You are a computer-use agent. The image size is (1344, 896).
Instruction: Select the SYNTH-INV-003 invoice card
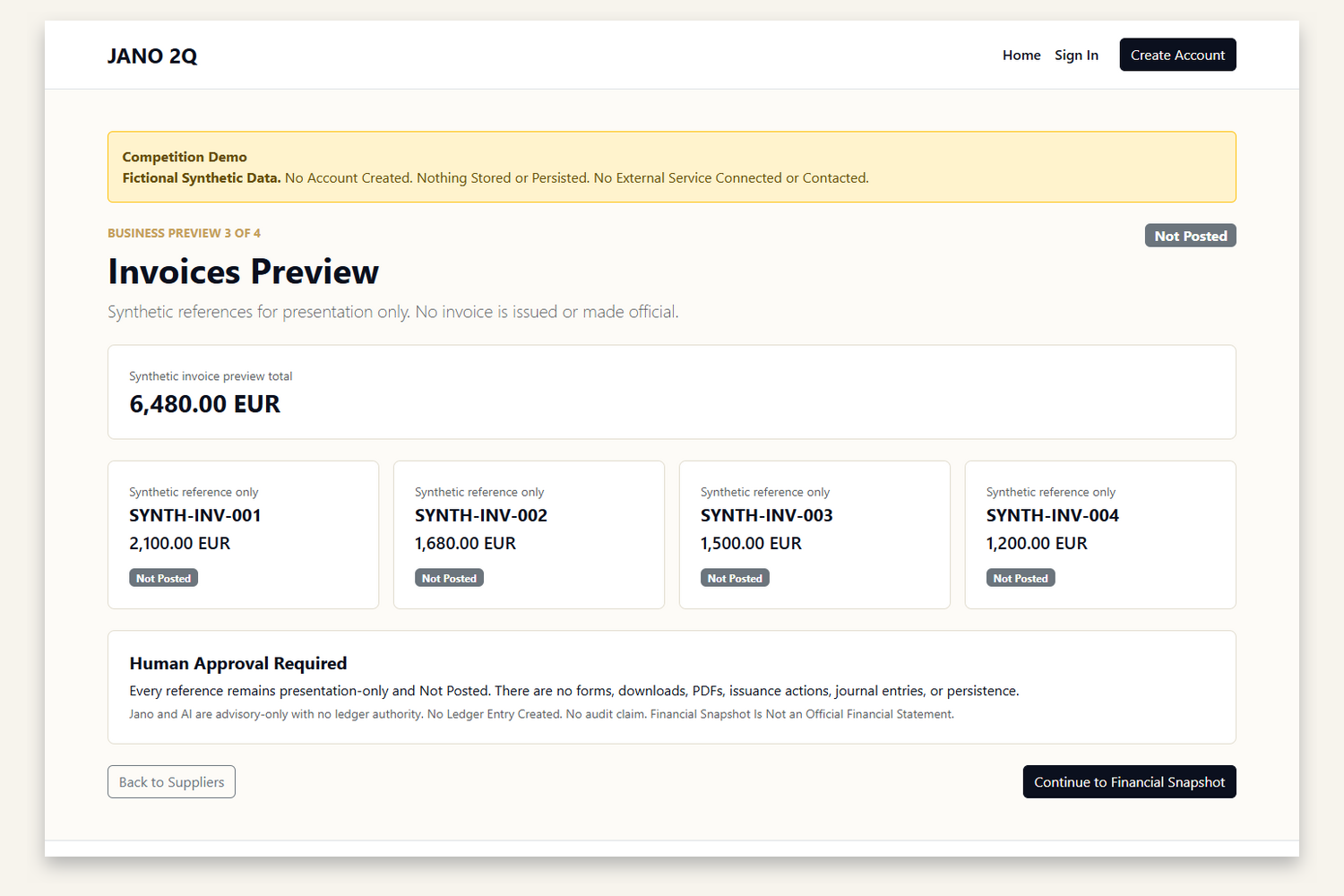pos(814,535)
